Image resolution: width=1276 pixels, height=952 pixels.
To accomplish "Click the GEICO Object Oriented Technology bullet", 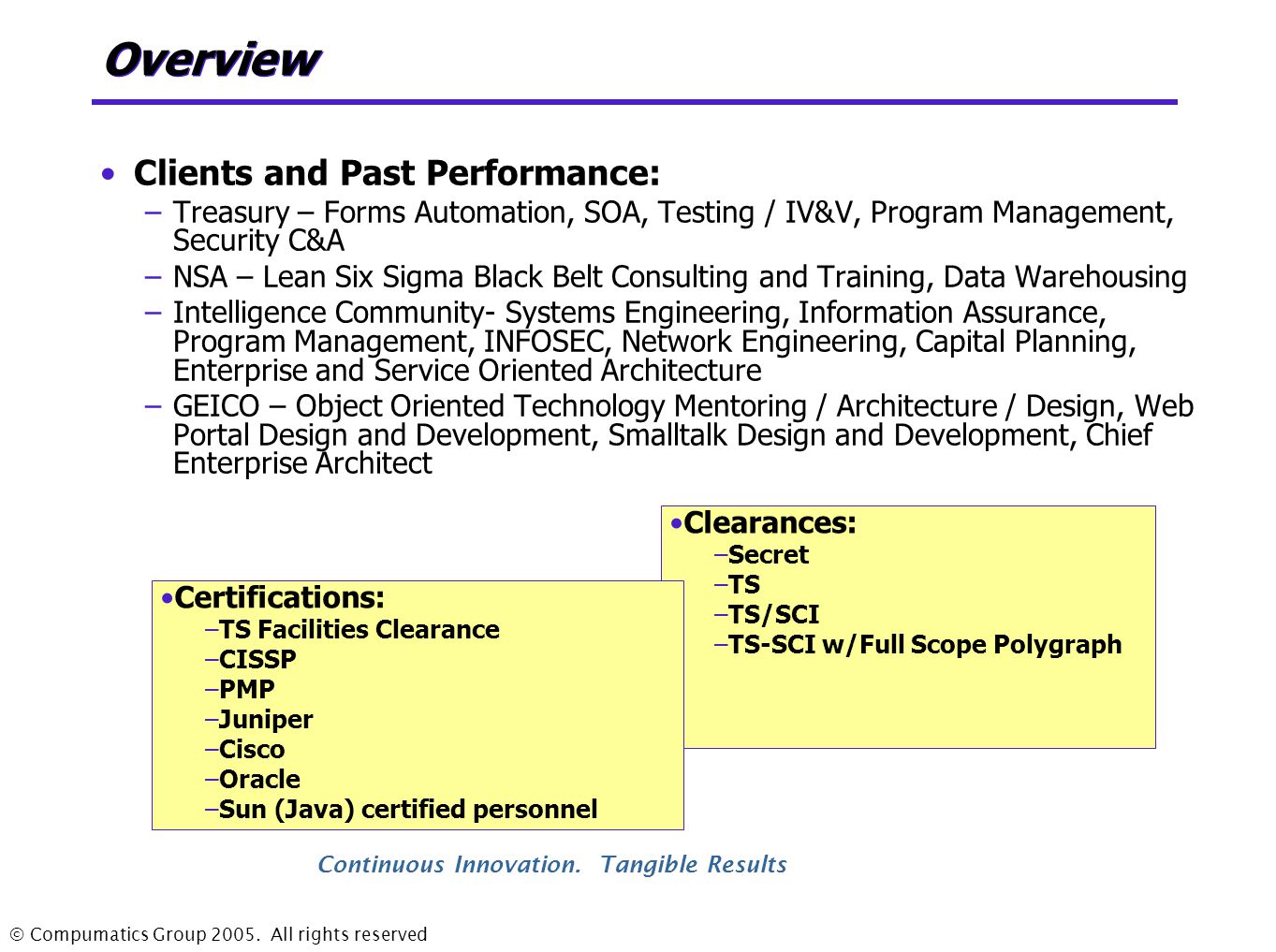I will click(x=683, y=434).
